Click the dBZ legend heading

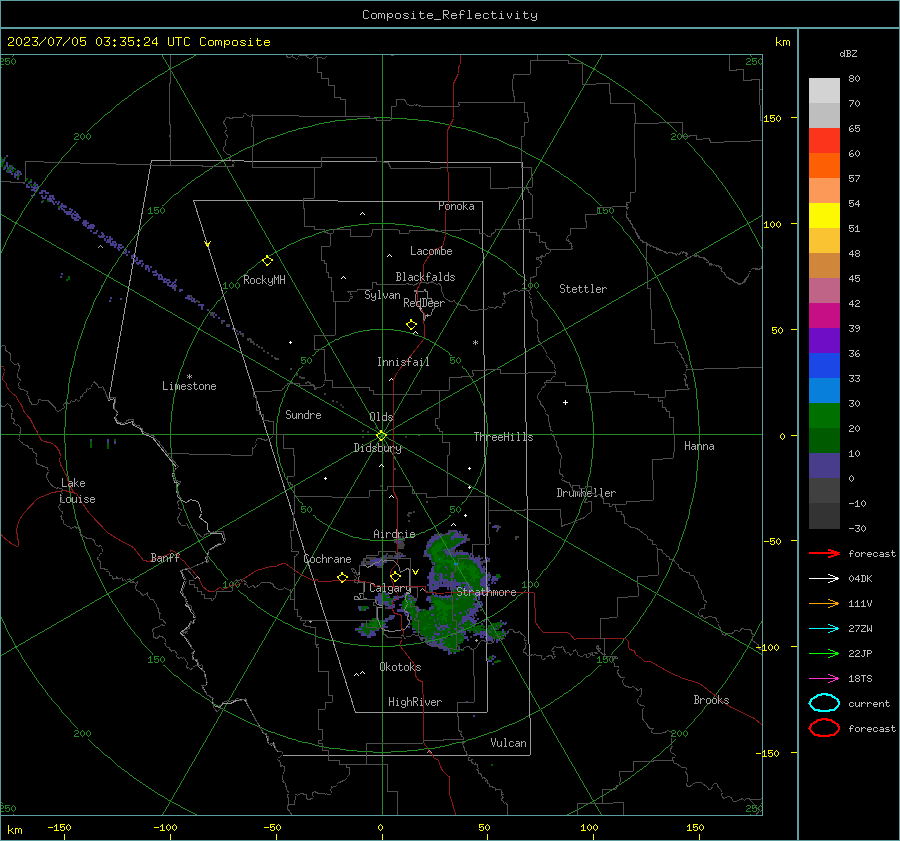click(x=848, y=53)
